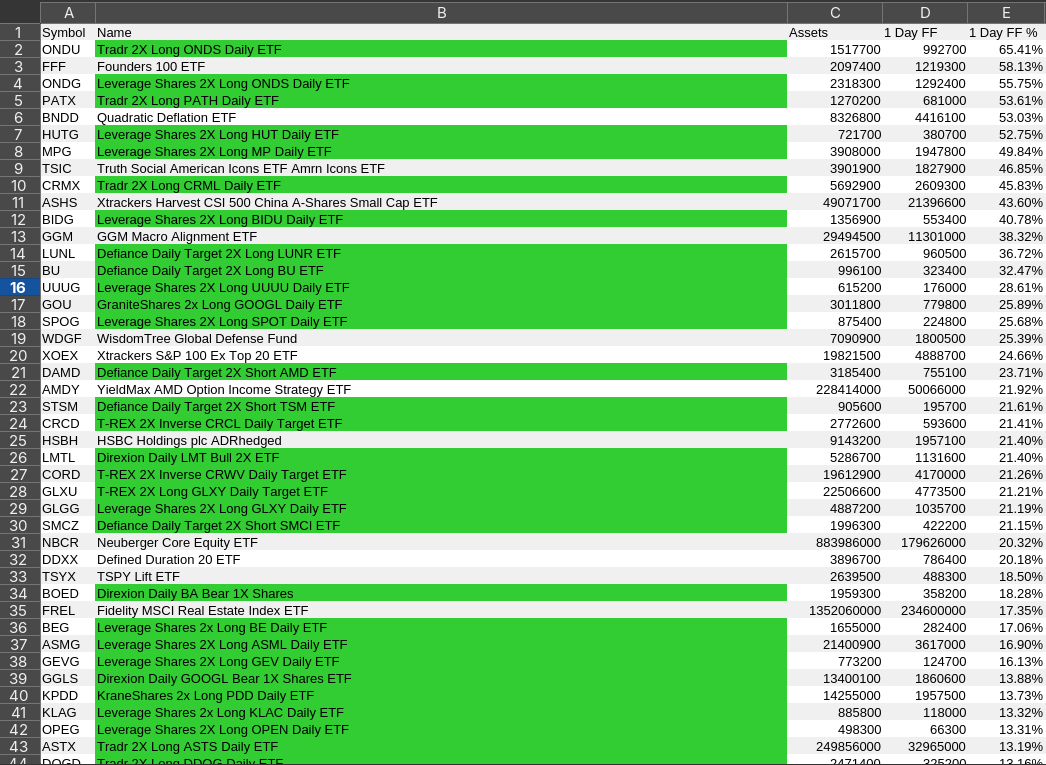Click percentage value 20.32%
The height and width of the screenshot is (765, 1046).
pyautogui.click(x=1006, y=543)
